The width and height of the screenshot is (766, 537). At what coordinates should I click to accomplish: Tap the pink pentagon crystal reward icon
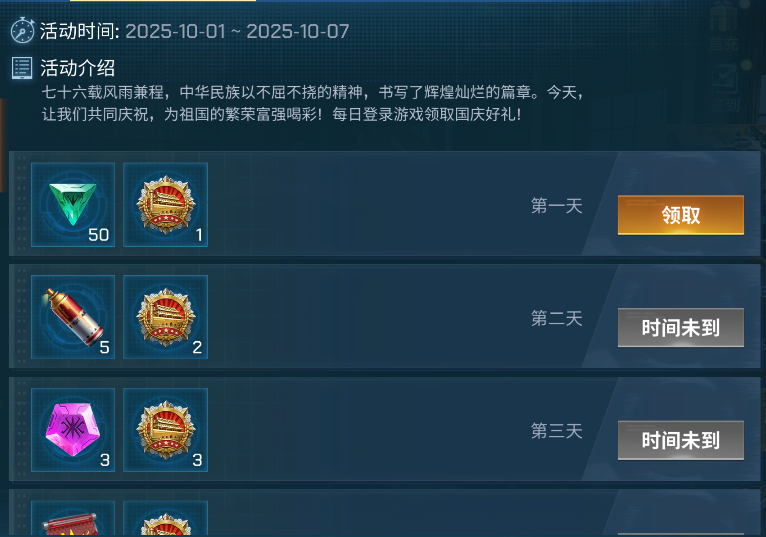(73, 430)
